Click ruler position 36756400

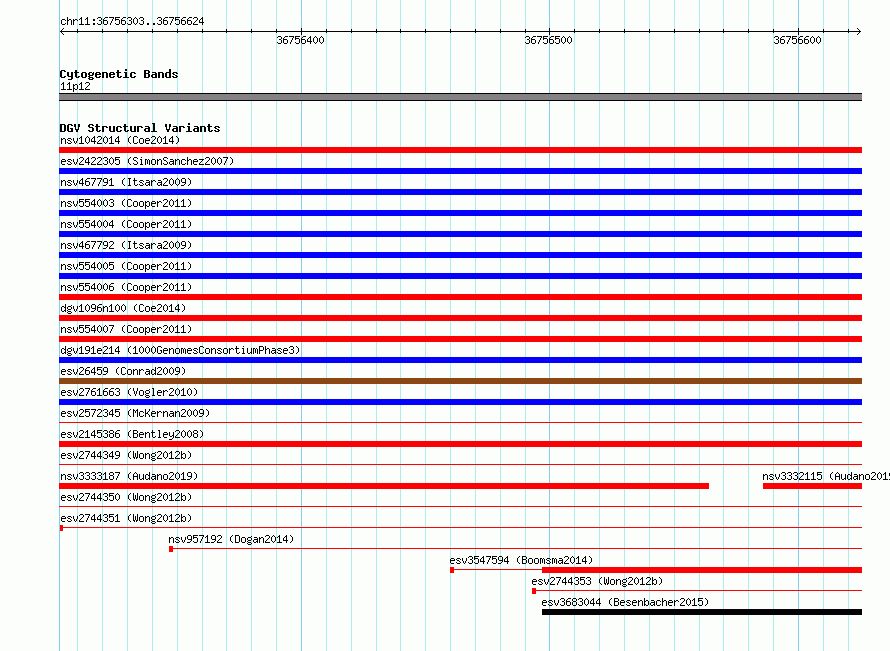pyautogui.click(x=300, y=40)
